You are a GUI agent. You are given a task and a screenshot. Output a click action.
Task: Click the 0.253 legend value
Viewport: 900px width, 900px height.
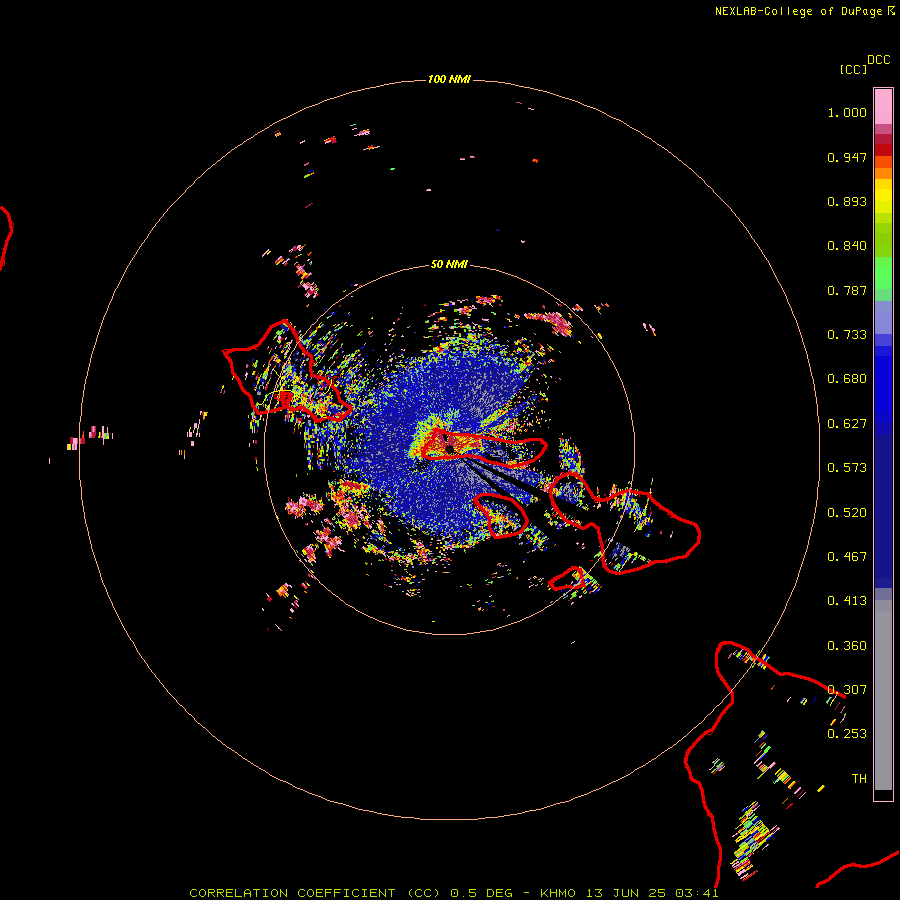point(847,734)
